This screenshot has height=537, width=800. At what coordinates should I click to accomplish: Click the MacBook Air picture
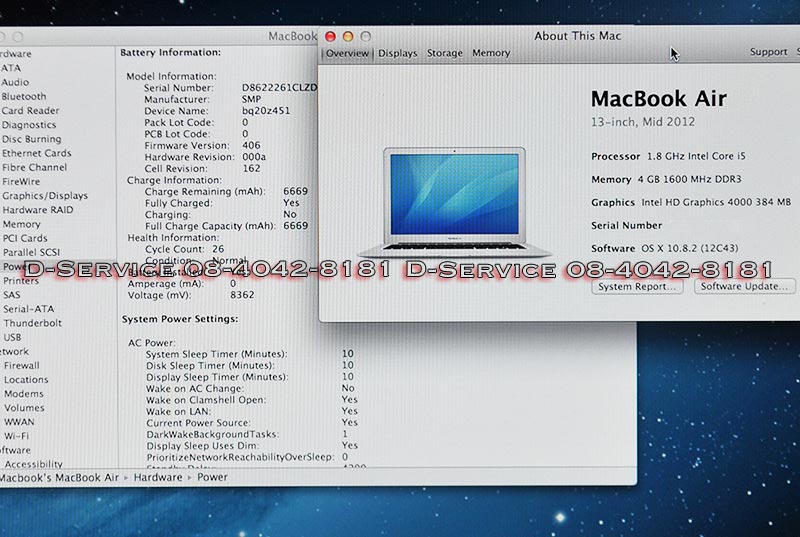(455, 201)
